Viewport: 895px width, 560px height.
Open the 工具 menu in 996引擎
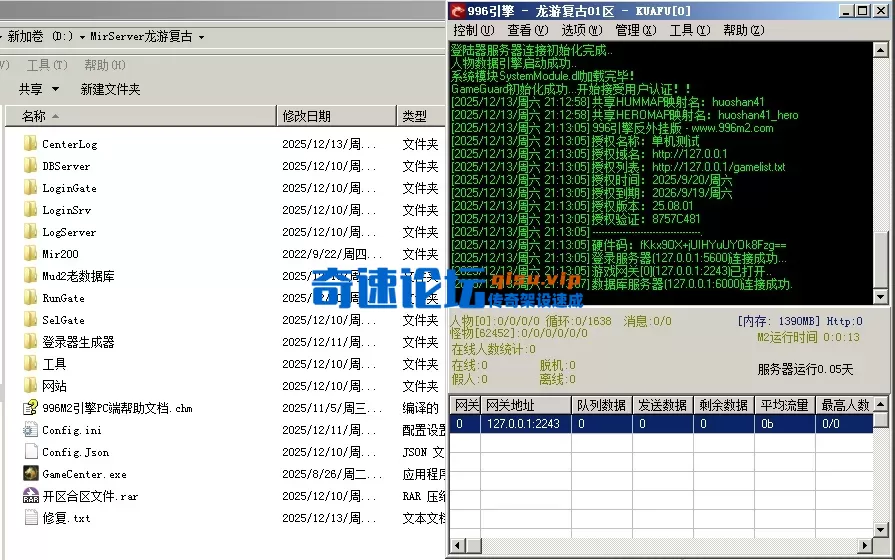(690, 30)
